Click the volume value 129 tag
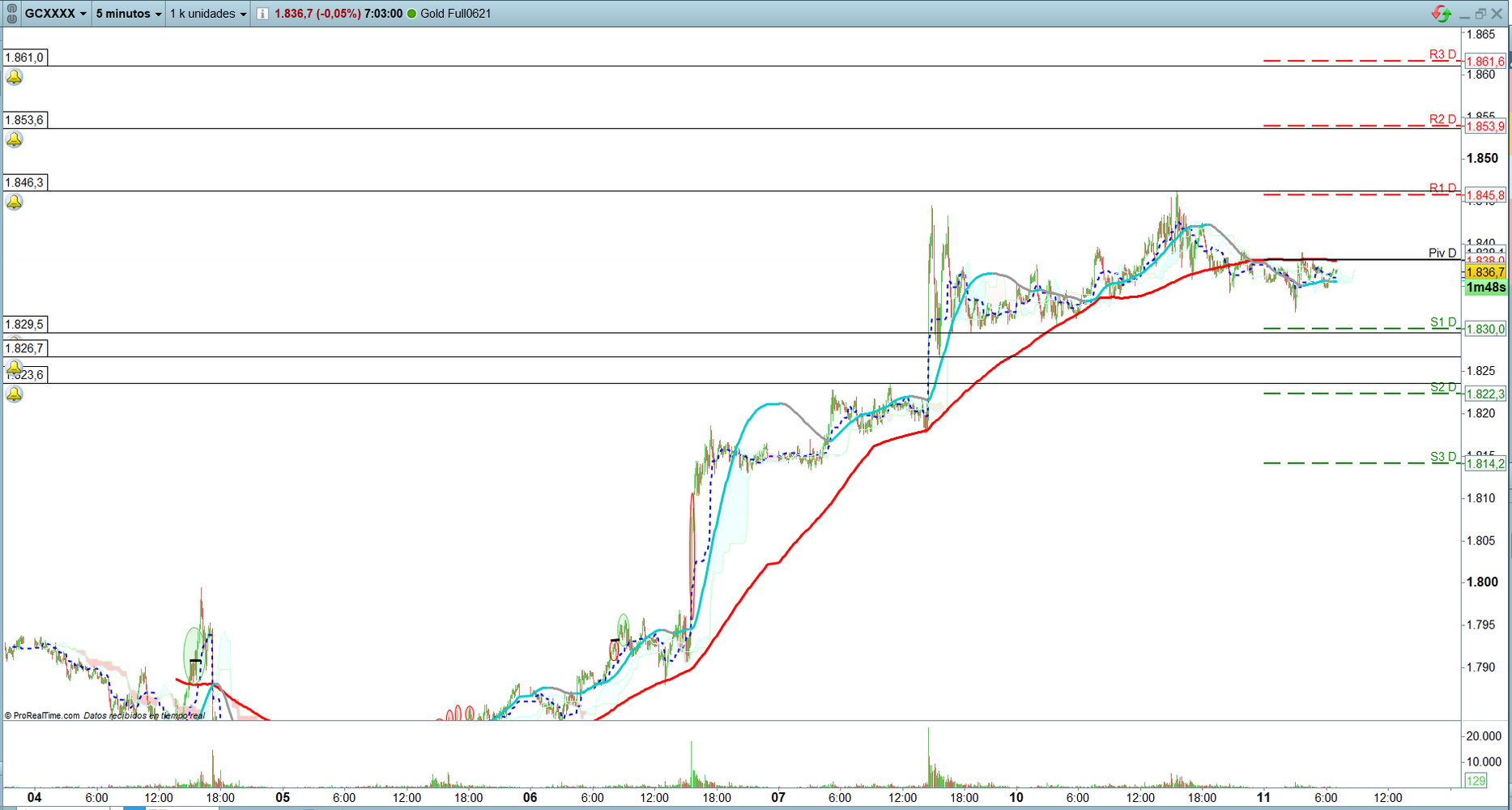This screenshot has height=810, width=1512. [x=1476, y=781]
